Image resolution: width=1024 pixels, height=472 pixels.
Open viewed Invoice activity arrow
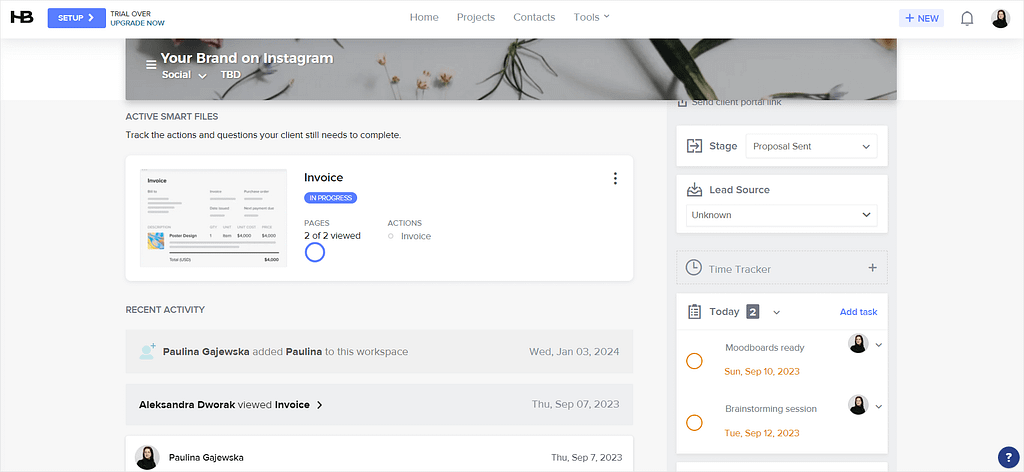pos(319,405)
